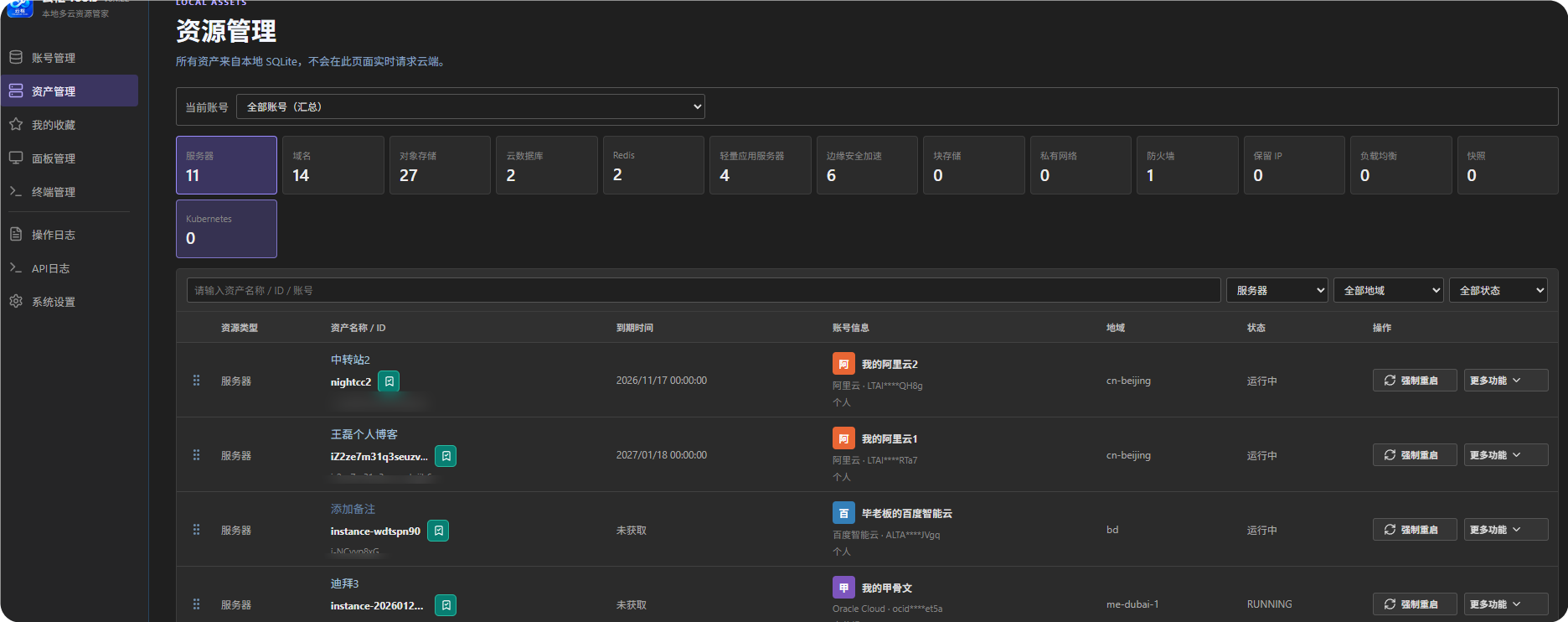
Task: Select the 对象存储 card showing 27
Action: [440, 165]
